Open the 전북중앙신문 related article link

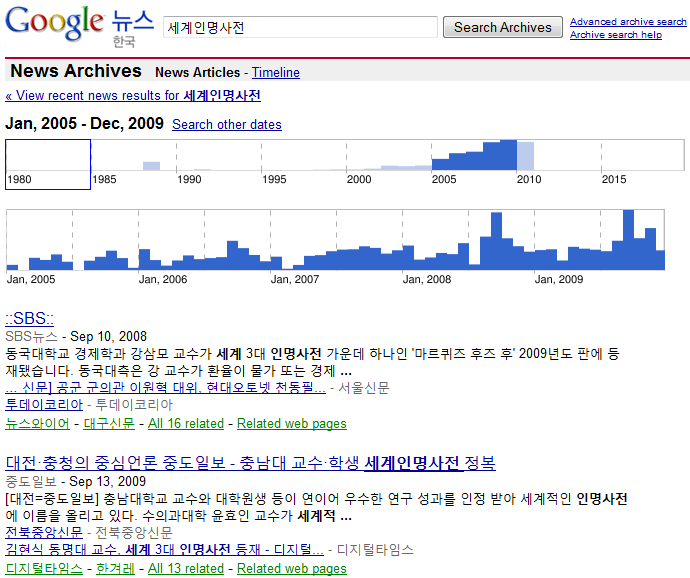[x=44, y=533]
